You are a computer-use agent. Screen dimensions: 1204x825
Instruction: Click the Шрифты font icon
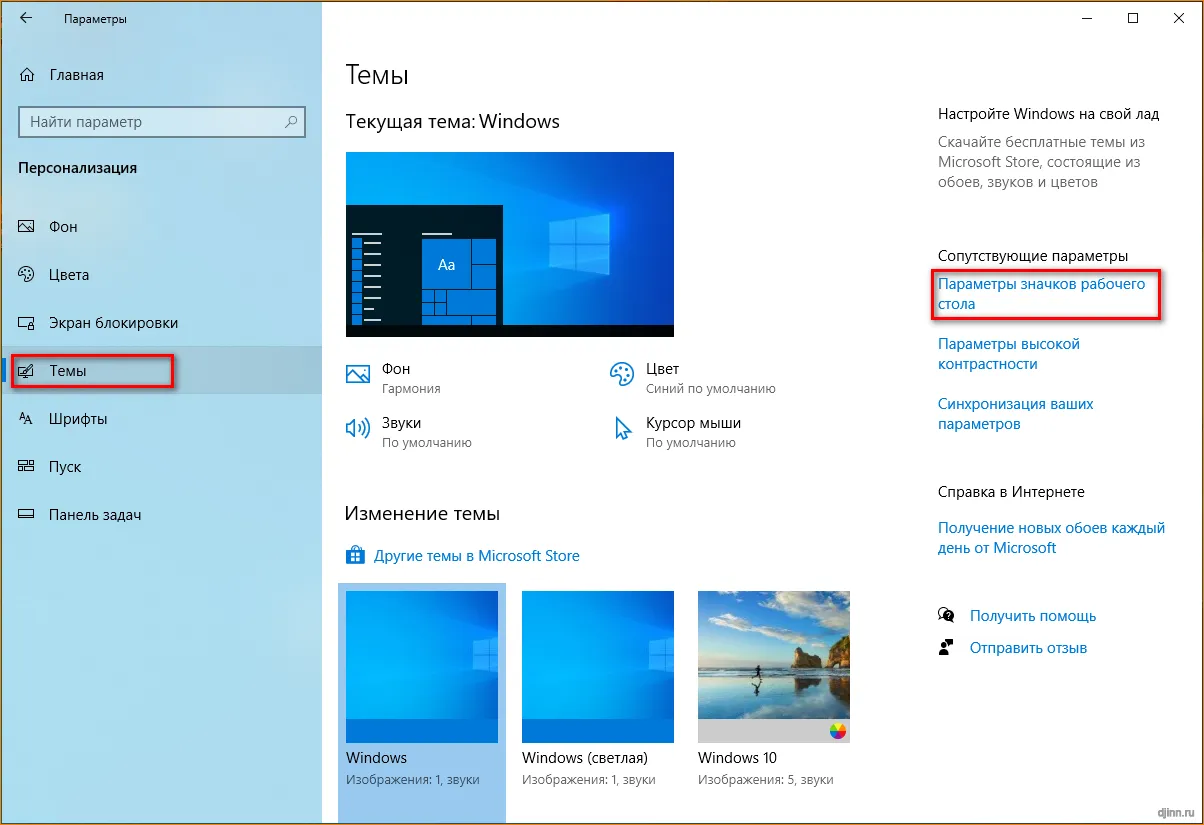click(27, 418)
